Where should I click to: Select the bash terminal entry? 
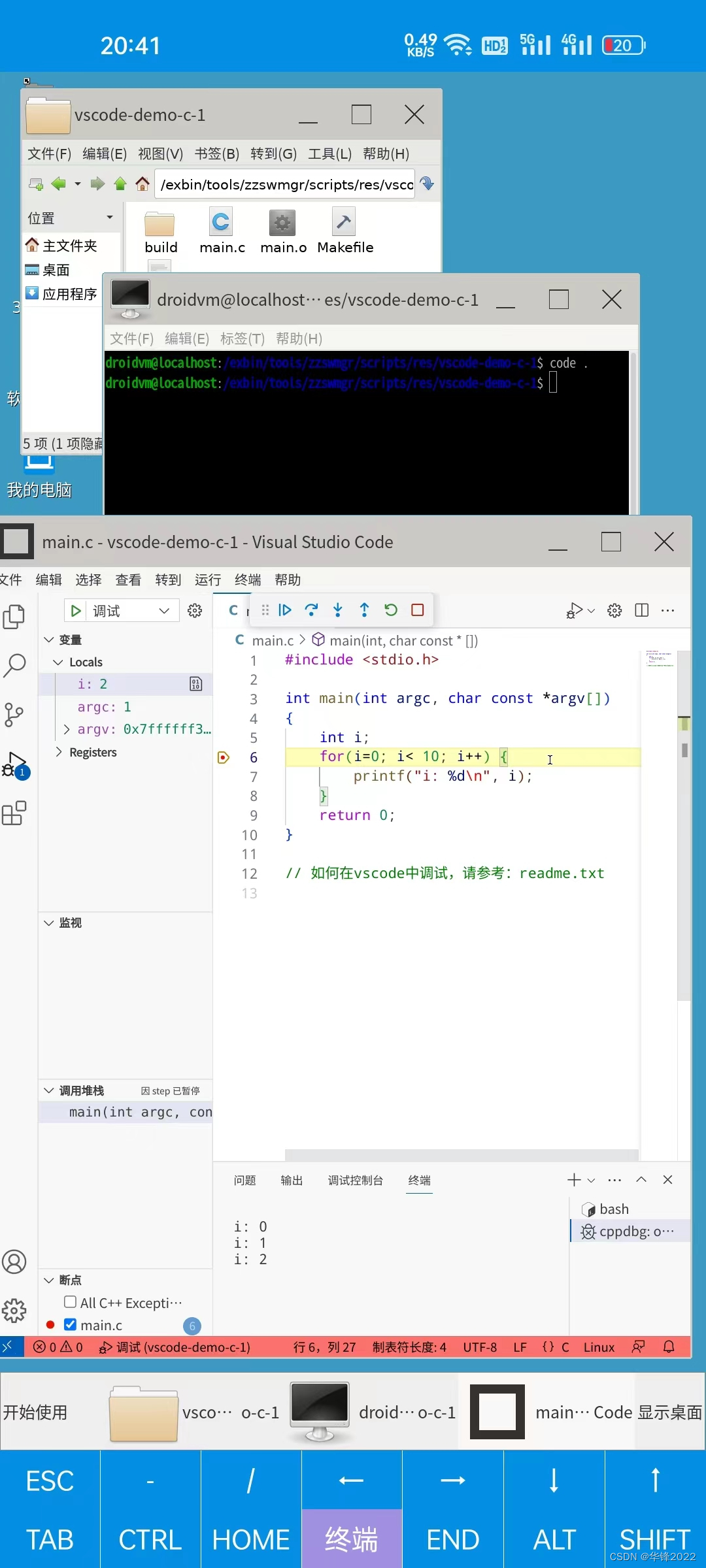630,1209
